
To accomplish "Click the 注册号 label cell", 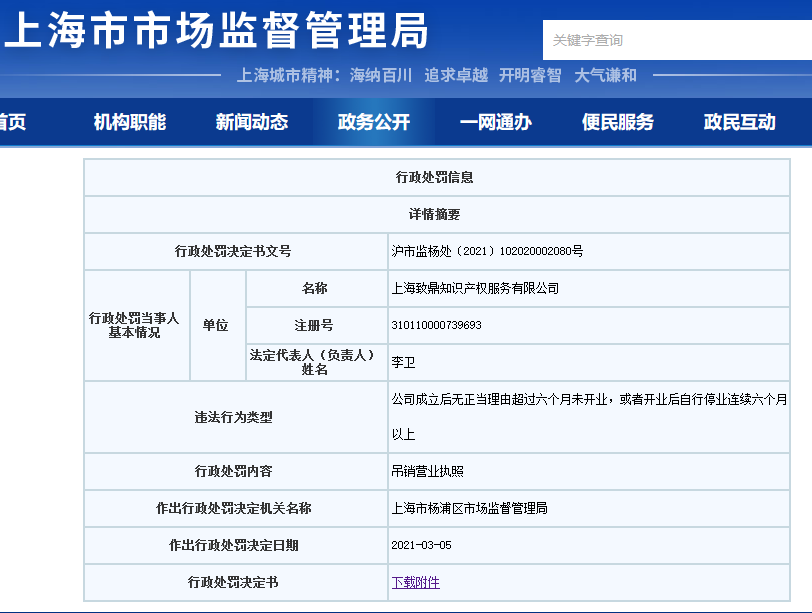I will (316, 325).
